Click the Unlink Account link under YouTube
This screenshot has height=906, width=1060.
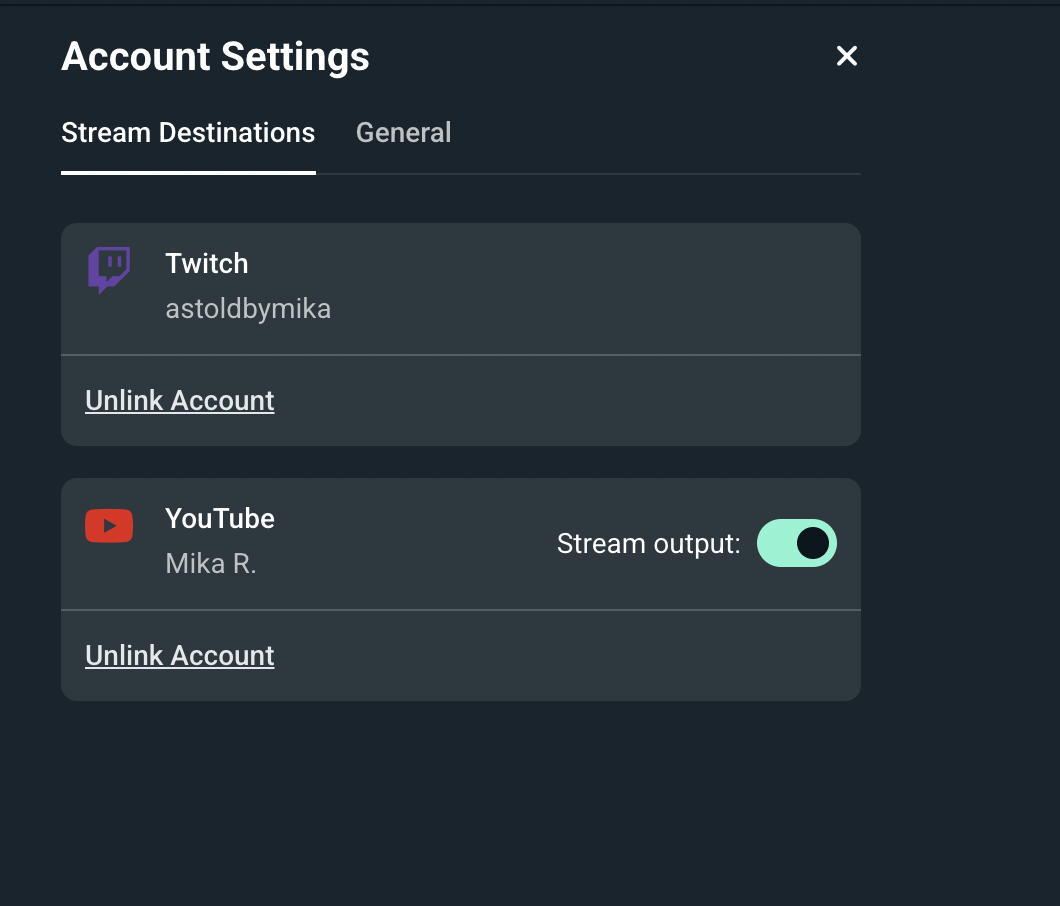[x=179, y=655]
